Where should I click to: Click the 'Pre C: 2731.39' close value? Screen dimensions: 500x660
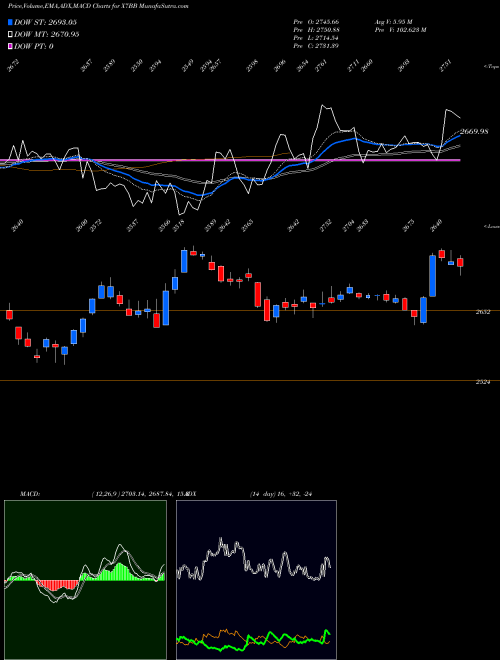point(316,46)
